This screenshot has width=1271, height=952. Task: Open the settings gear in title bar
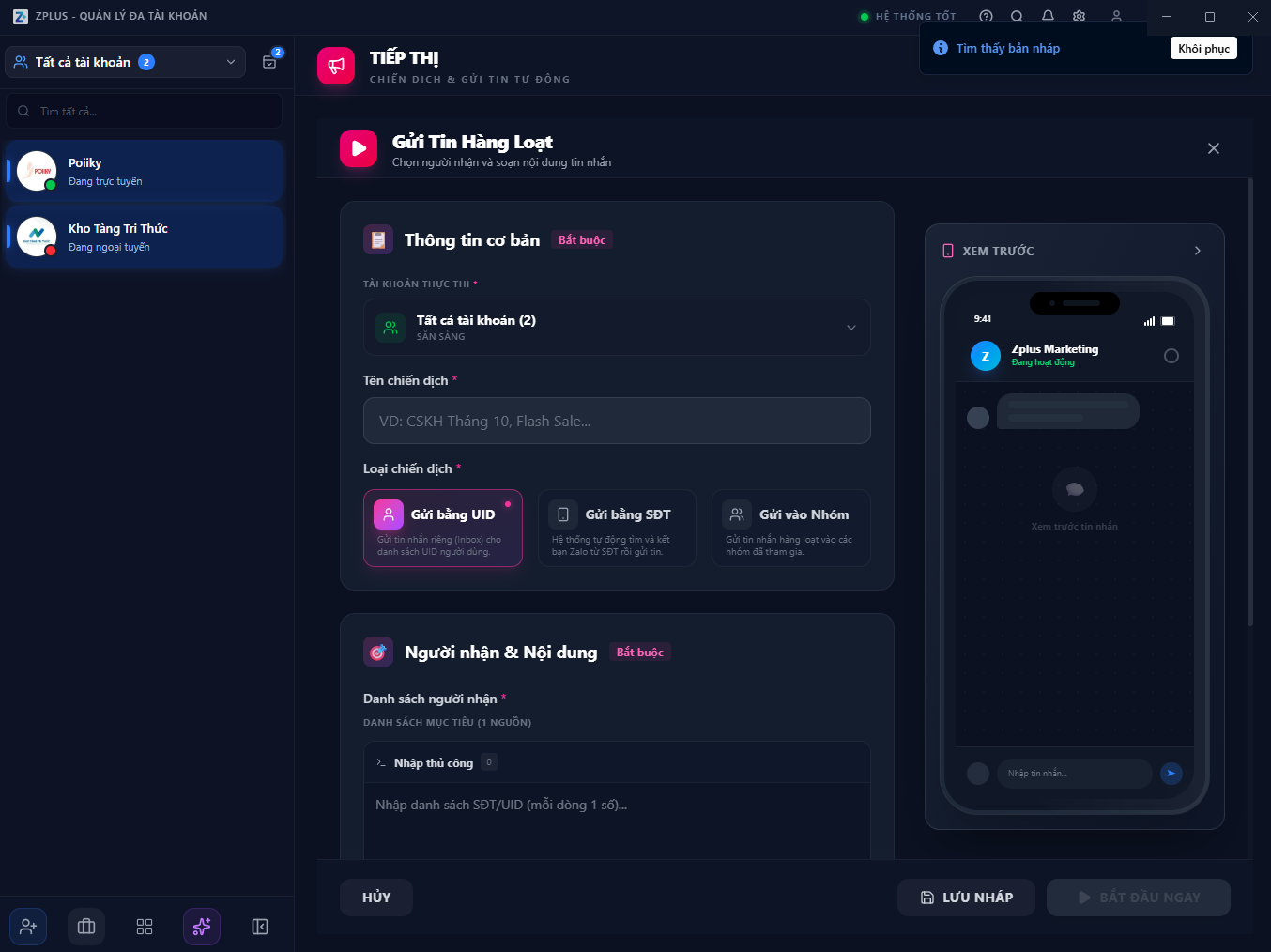(1079, 16)
